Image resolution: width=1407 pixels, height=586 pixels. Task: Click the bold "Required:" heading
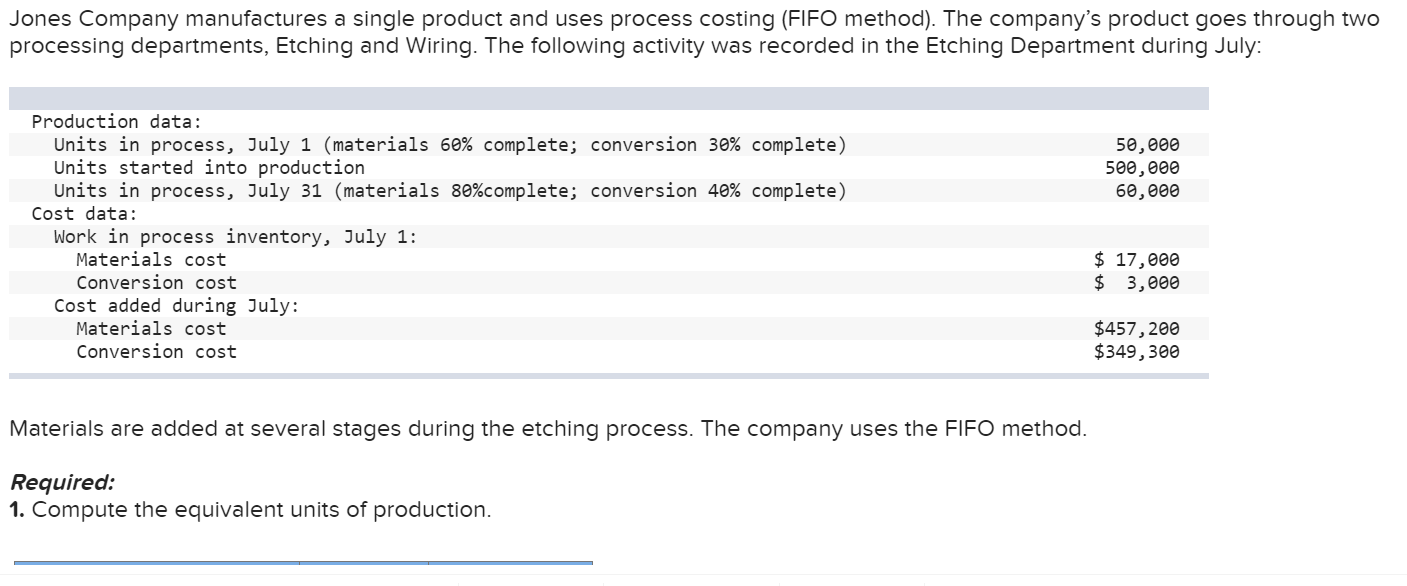[62, 482]
